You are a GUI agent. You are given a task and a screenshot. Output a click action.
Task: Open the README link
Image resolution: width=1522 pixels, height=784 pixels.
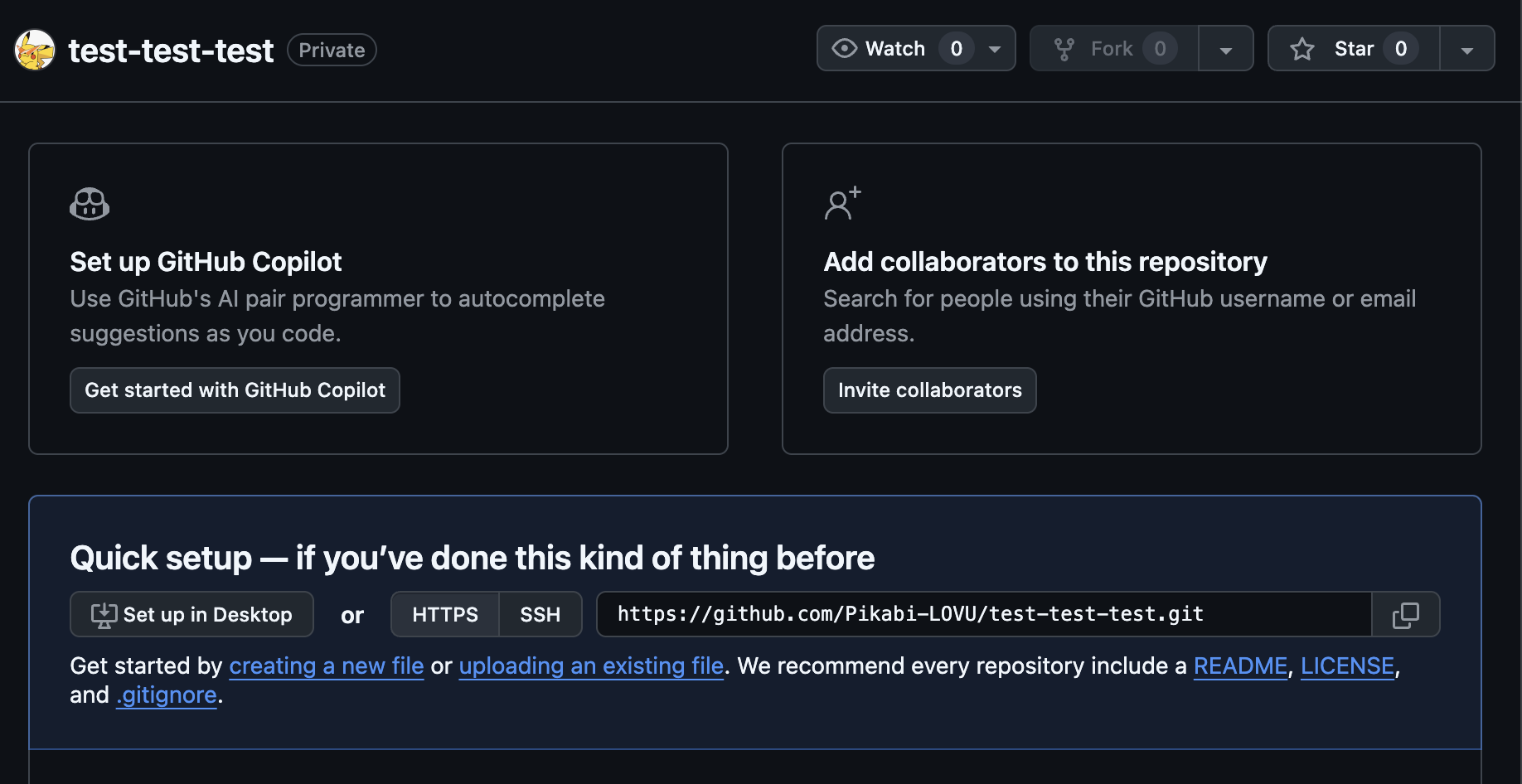pos(1240,665)
